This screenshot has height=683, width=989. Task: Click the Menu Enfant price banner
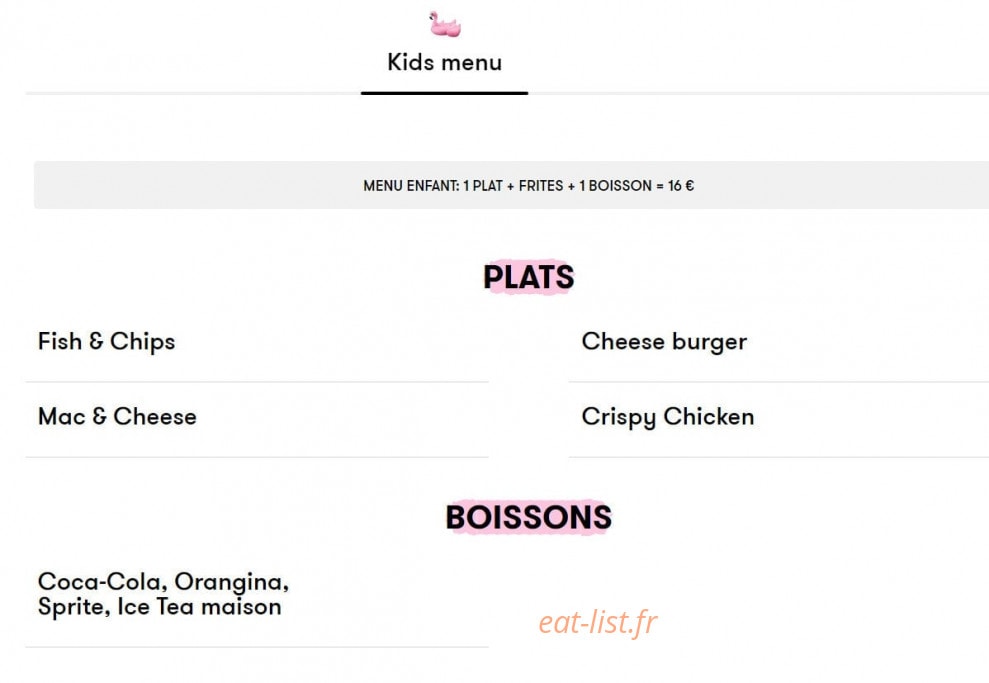coord(512,185)
